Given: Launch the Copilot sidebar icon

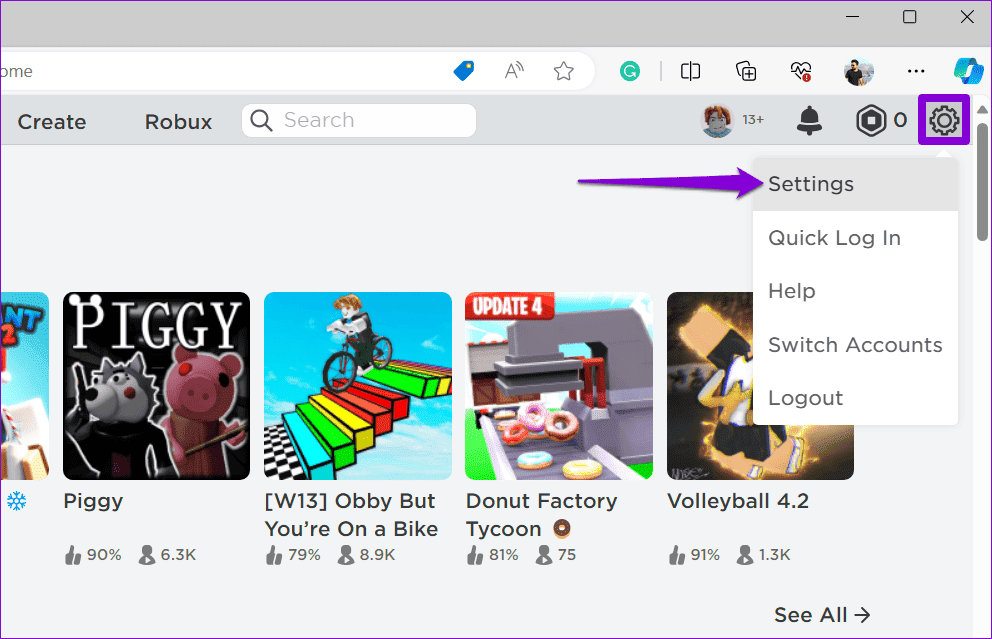Looking at the screenshot, I should tap(969, 71).
